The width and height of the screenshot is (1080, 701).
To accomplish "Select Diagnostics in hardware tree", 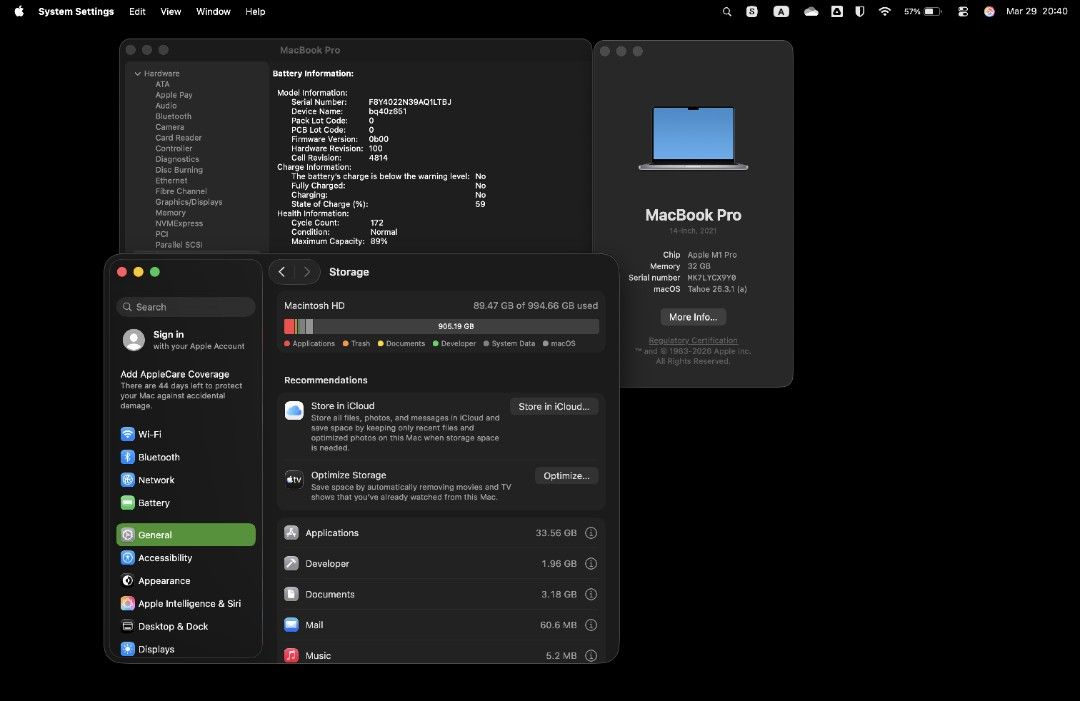I will [x=177, y=159].
